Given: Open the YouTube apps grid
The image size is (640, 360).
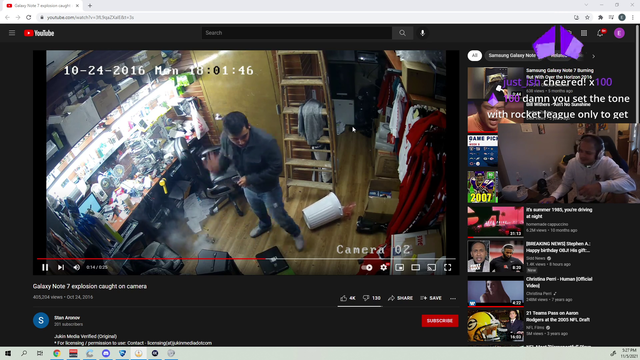Looking at the screenshot, I should coord(584,33).
